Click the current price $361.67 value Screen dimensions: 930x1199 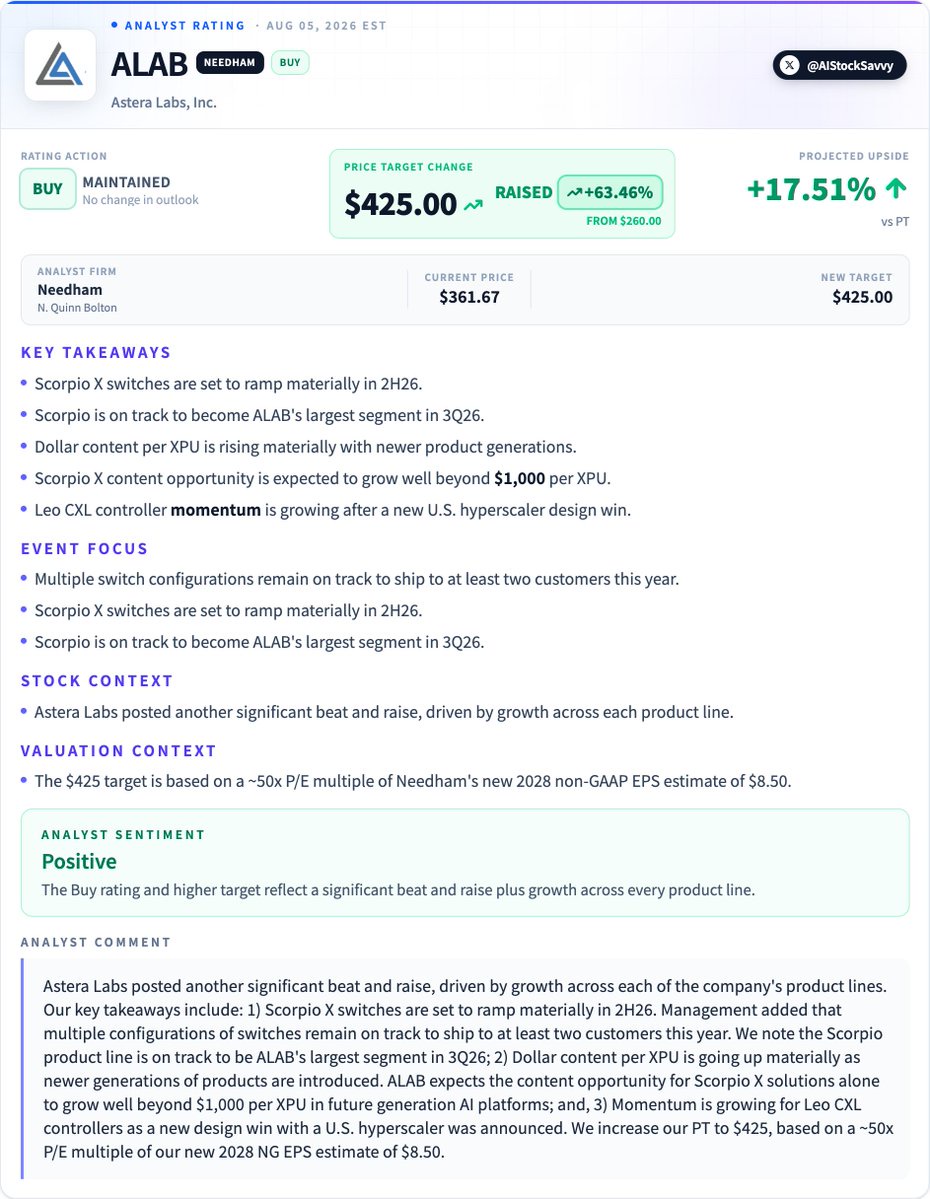[469, 297]
